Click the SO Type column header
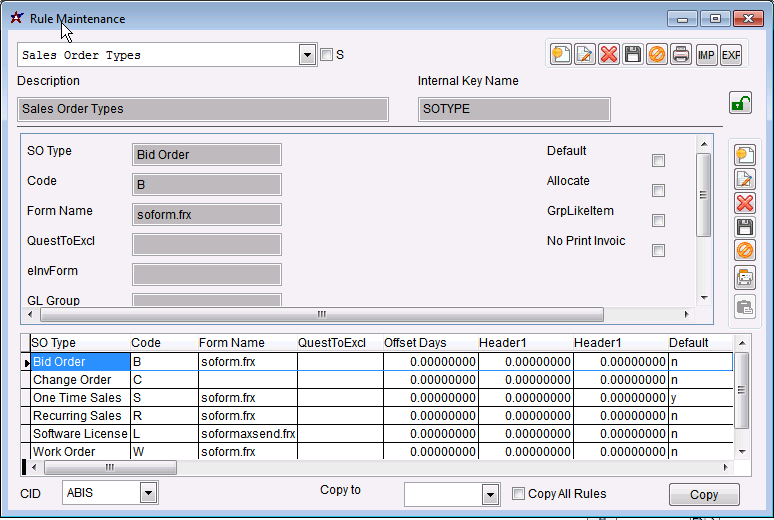 point(80,343)
